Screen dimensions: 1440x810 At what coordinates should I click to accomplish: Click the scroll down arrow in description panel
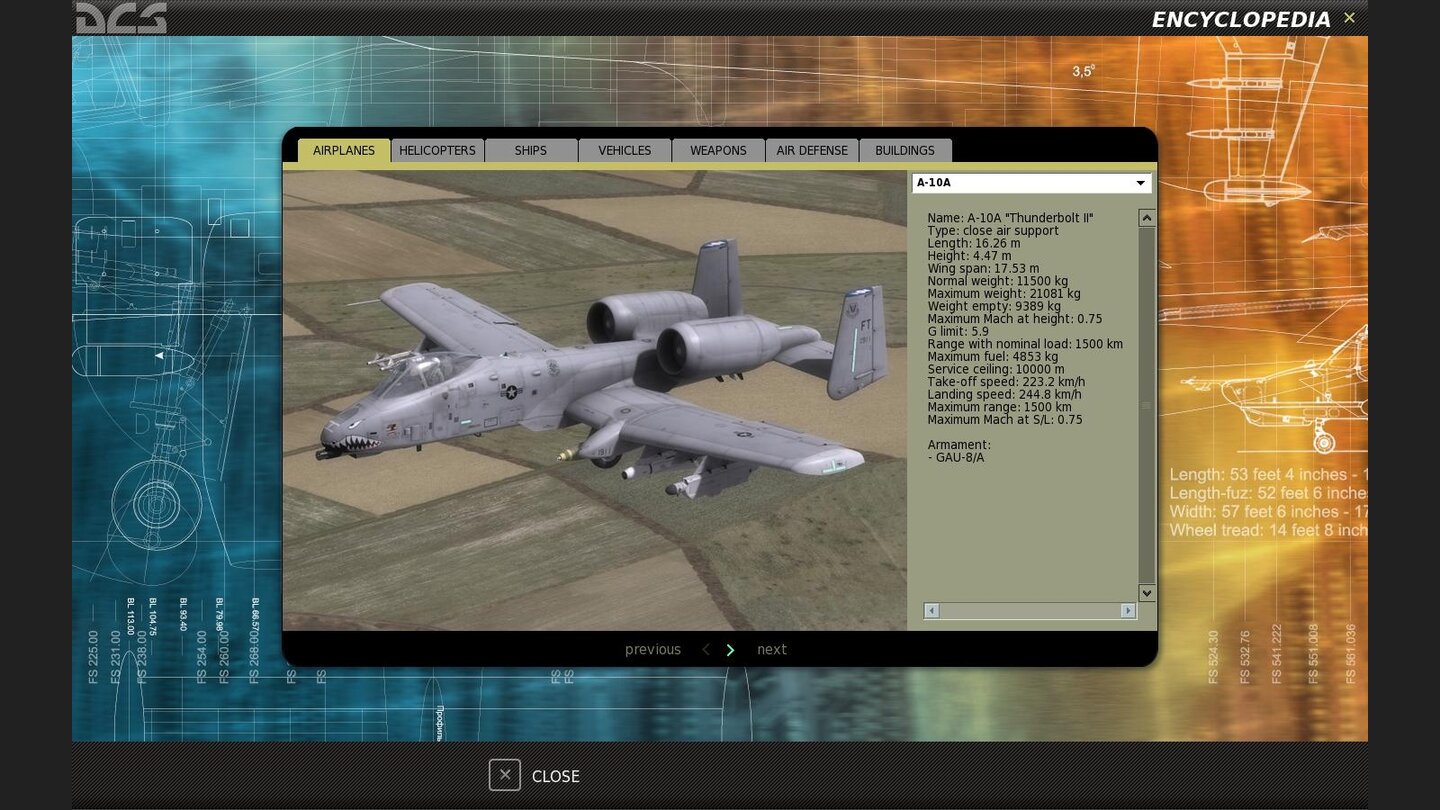pyautogui.click(x=1147, y=593)
